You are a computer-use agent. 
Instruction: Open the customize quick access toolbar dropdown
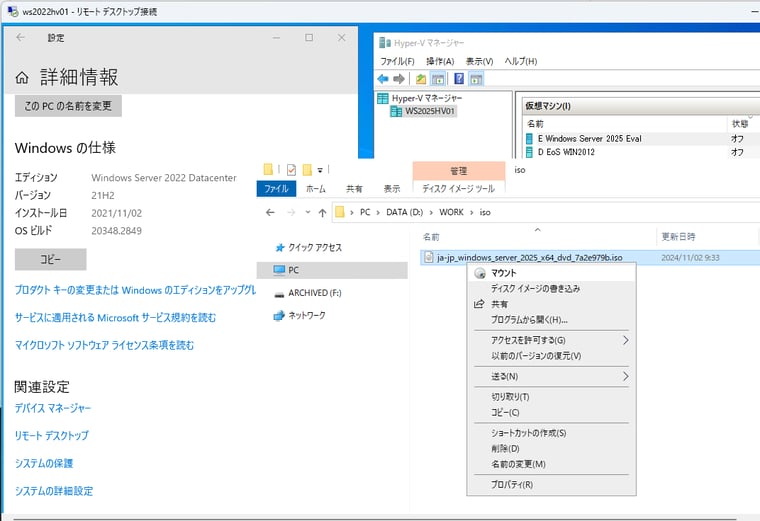point(320,170)
